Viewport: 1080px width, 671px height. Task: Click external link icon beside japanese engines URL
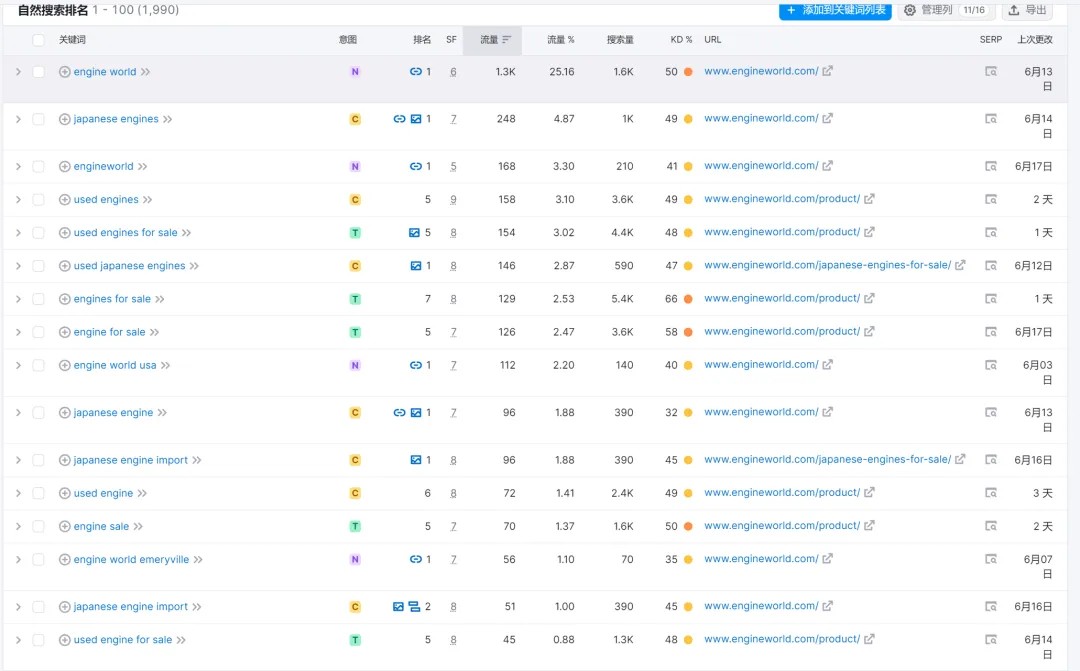click(827, 118)
